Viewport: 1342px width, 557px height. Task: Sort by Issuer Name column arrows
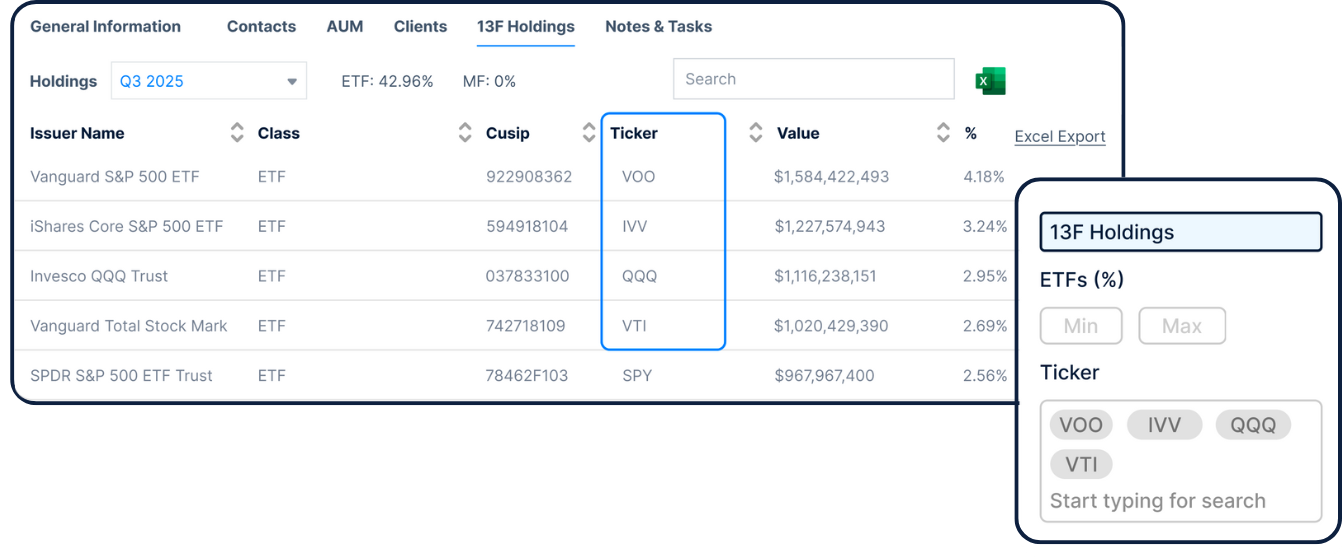tap(237, 133)
